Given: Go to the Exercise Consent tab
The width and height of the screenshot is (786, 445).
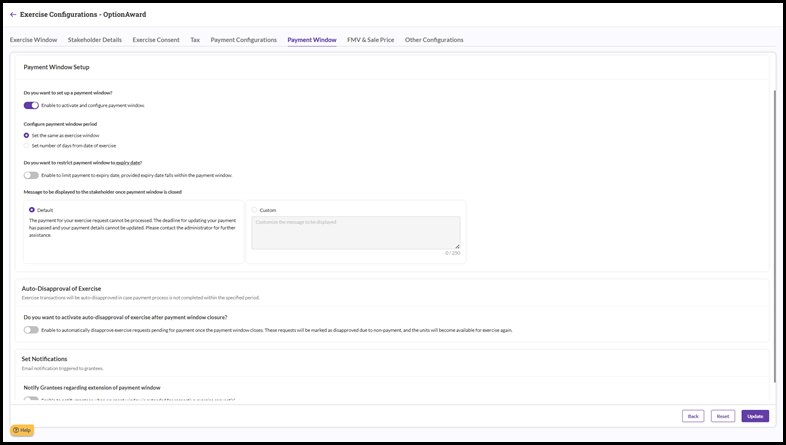Looking at the screenshot, I should click(x=156, y=40).
